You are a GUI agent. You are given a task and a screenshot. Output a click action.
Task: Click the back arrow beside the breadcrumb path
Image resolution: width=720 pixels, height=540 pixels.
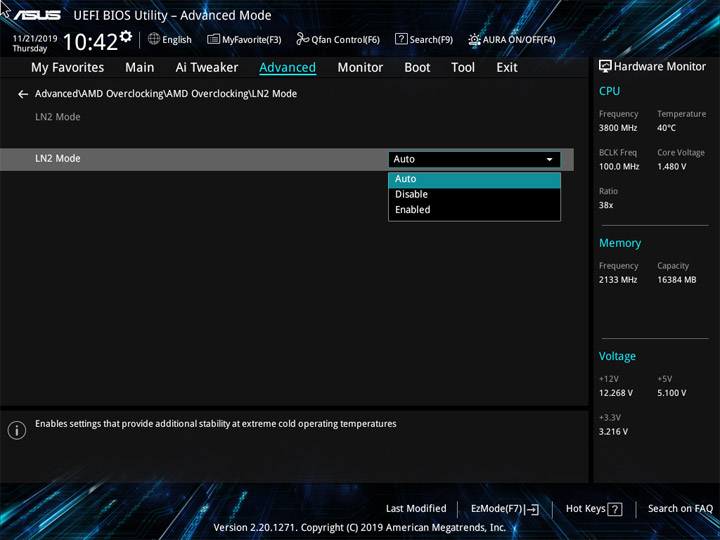click(22, 94)
